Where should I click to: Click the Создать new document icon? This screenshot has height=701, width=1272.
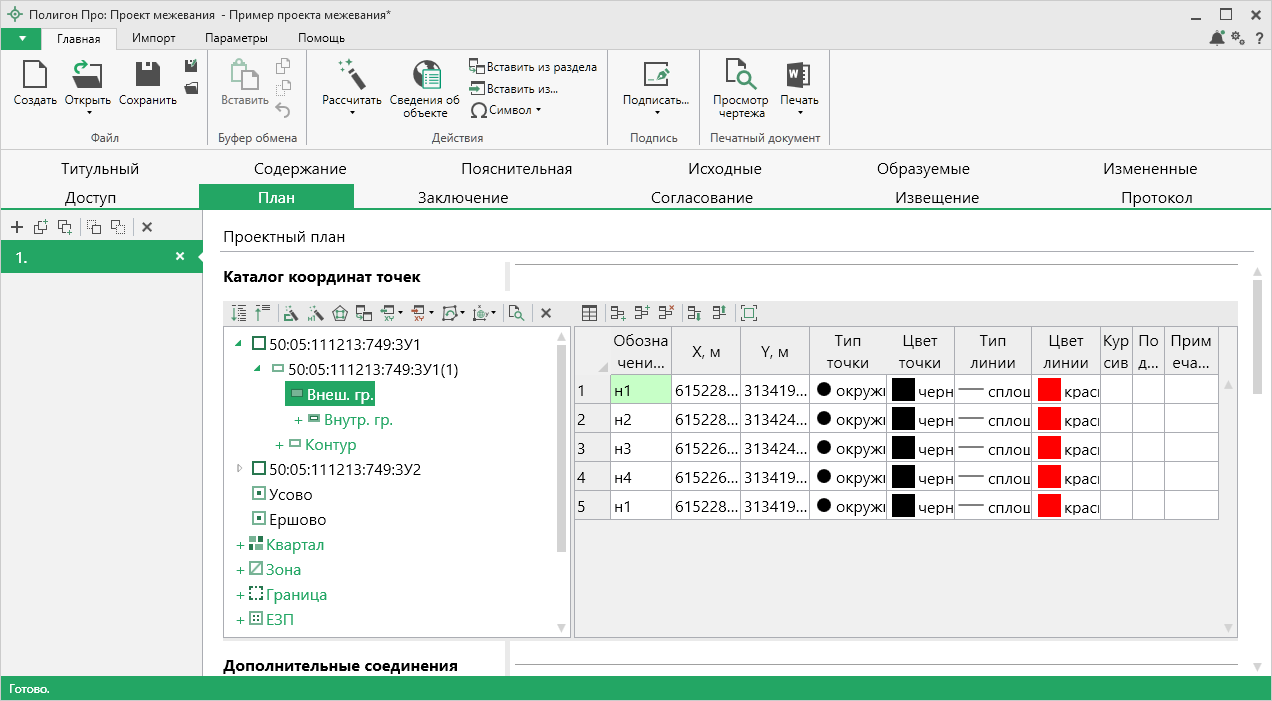(35, 75)
